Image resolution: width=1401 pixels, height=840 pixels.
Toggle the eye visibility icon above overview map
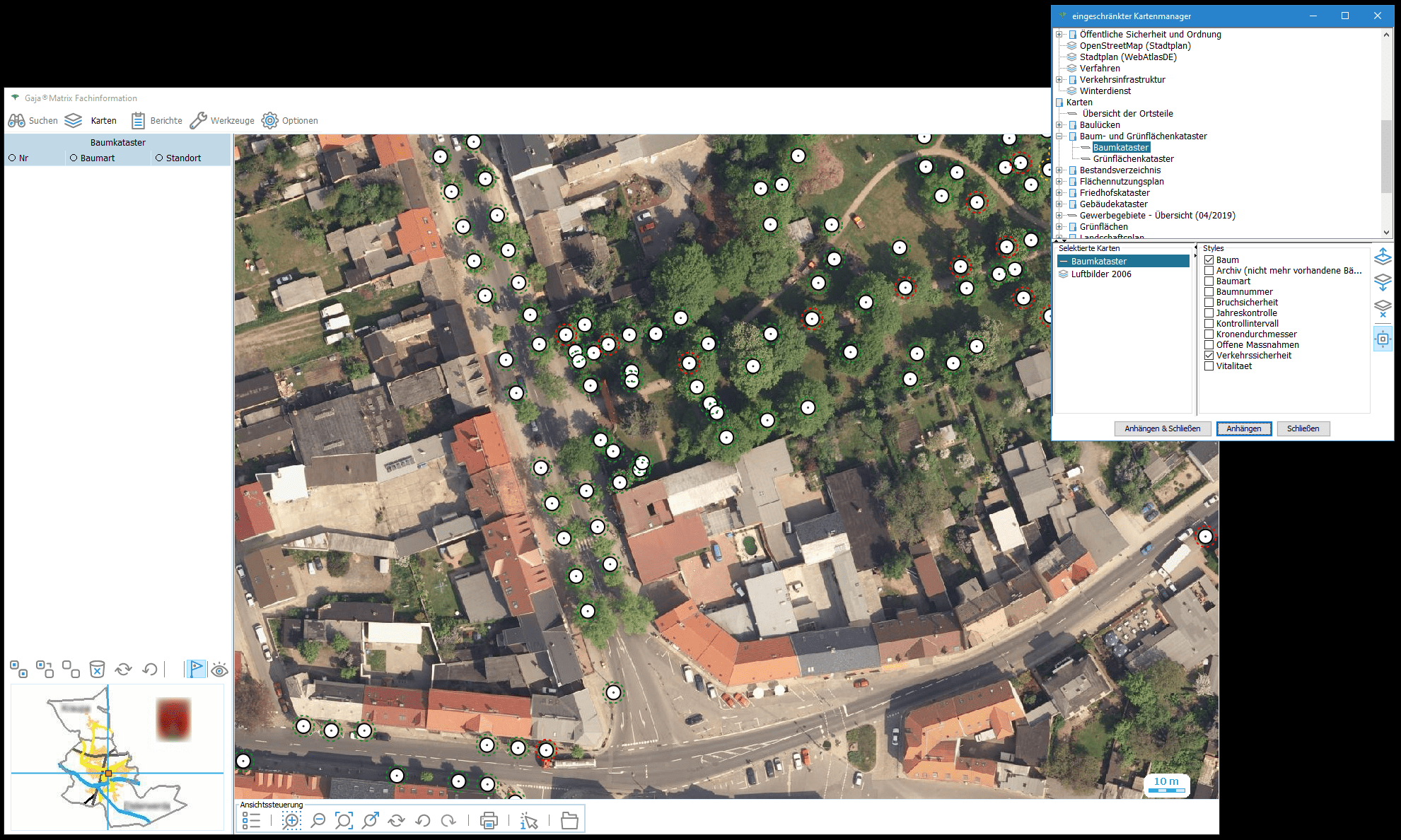click(x=219, y=669)
